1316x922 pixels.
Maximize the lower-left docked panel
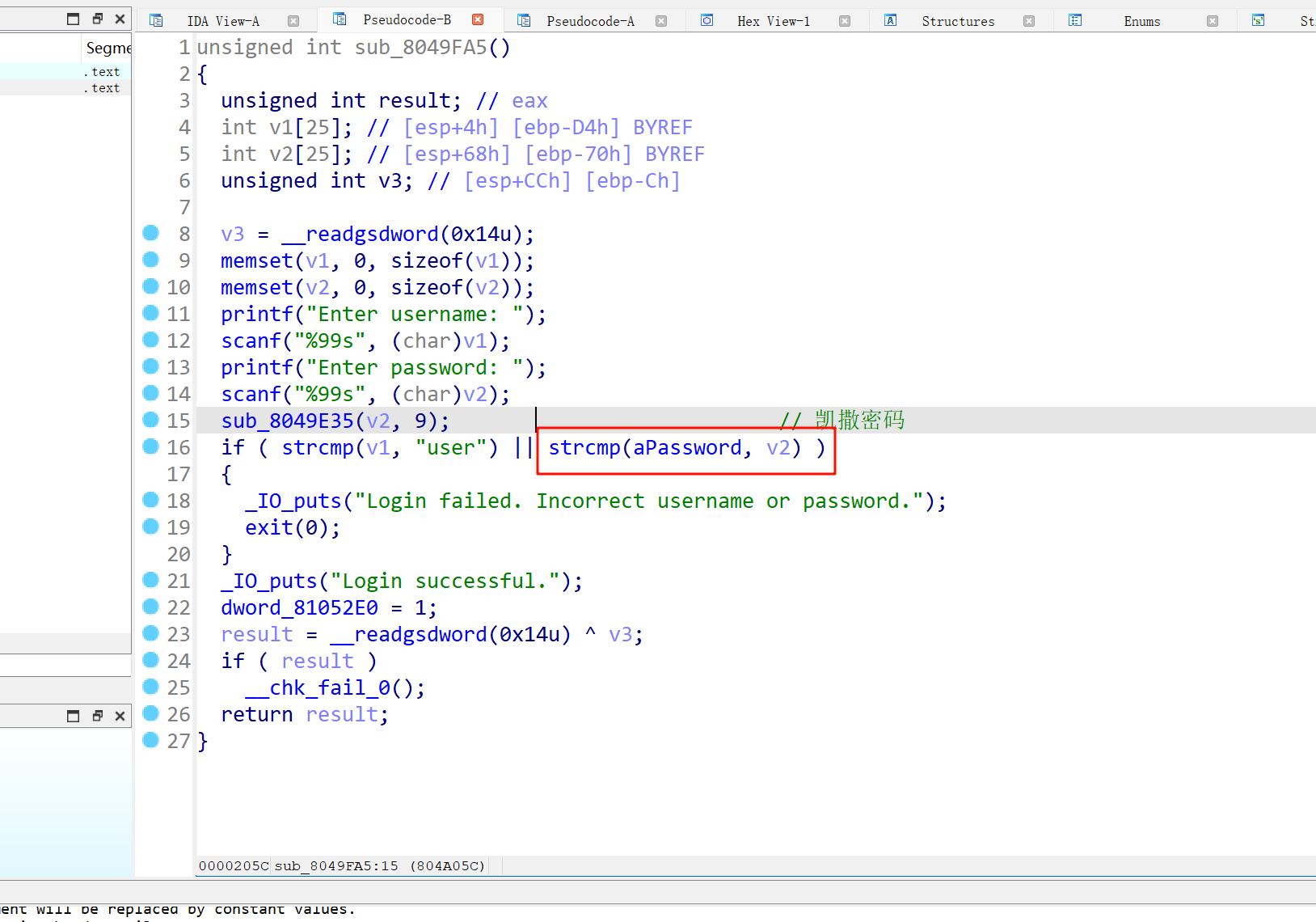(73, 716)
